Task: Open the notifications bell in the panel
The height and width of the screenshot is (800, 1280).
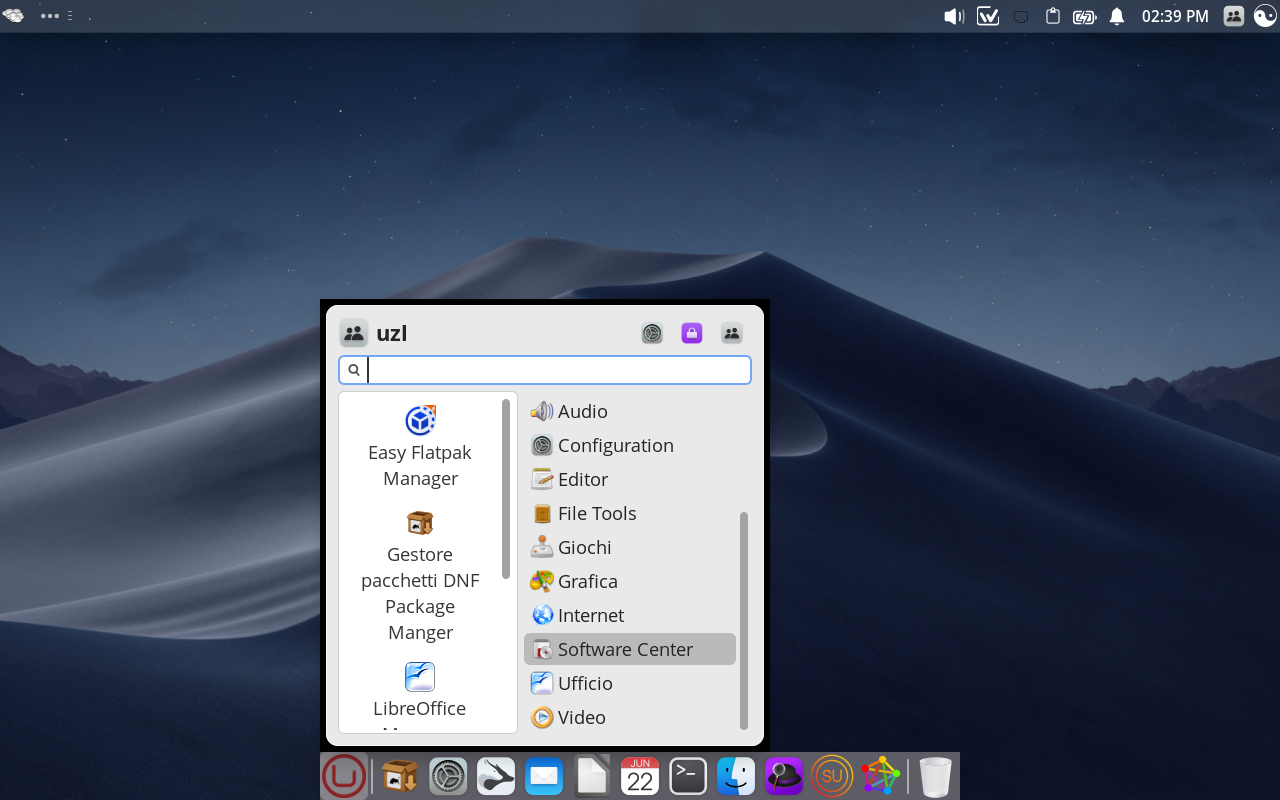Action: coord(1117,16)
